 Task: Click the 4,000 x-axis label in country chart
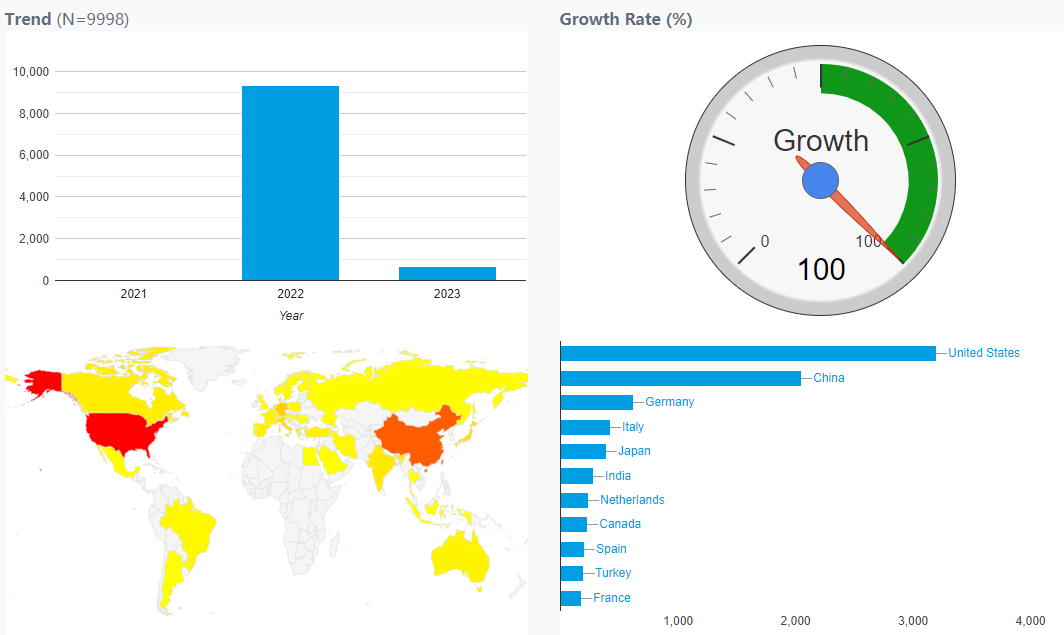coord(1030,621)
